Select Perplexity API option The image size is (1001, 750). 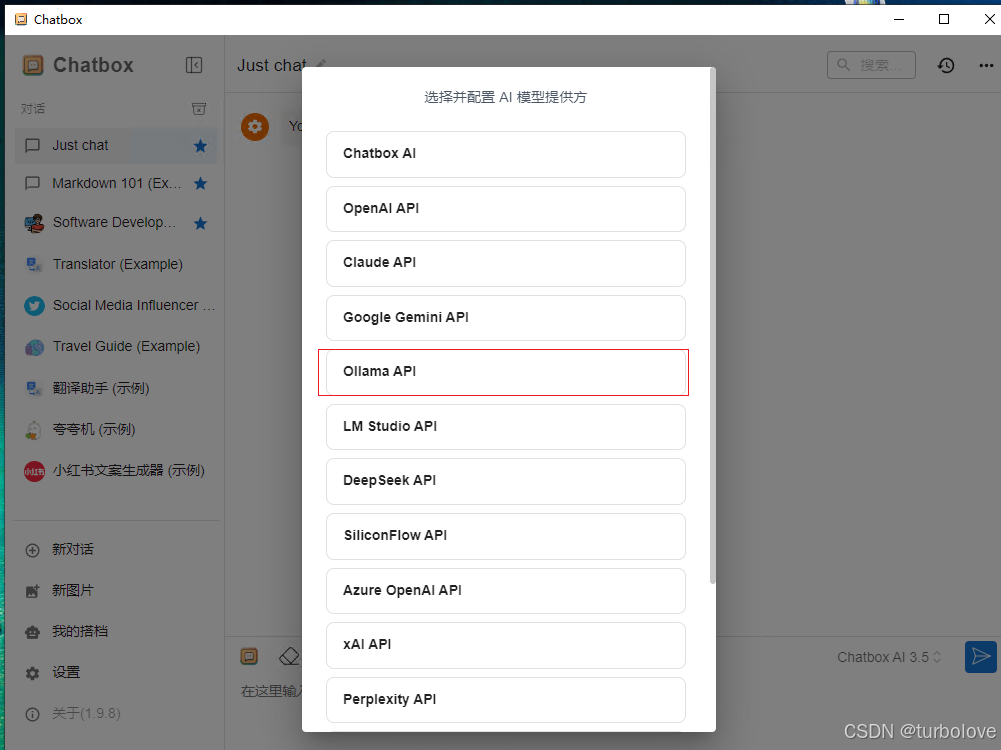pos(506,700)
